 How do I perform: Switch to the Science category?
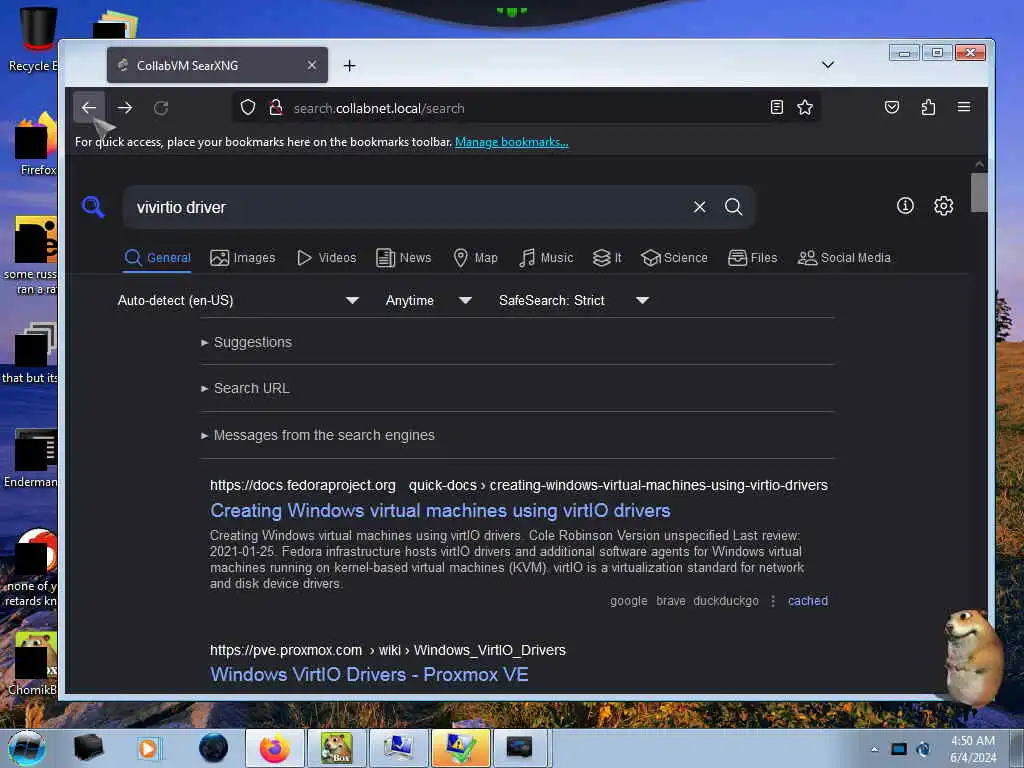pyautogui.click(x=674, y=258)
